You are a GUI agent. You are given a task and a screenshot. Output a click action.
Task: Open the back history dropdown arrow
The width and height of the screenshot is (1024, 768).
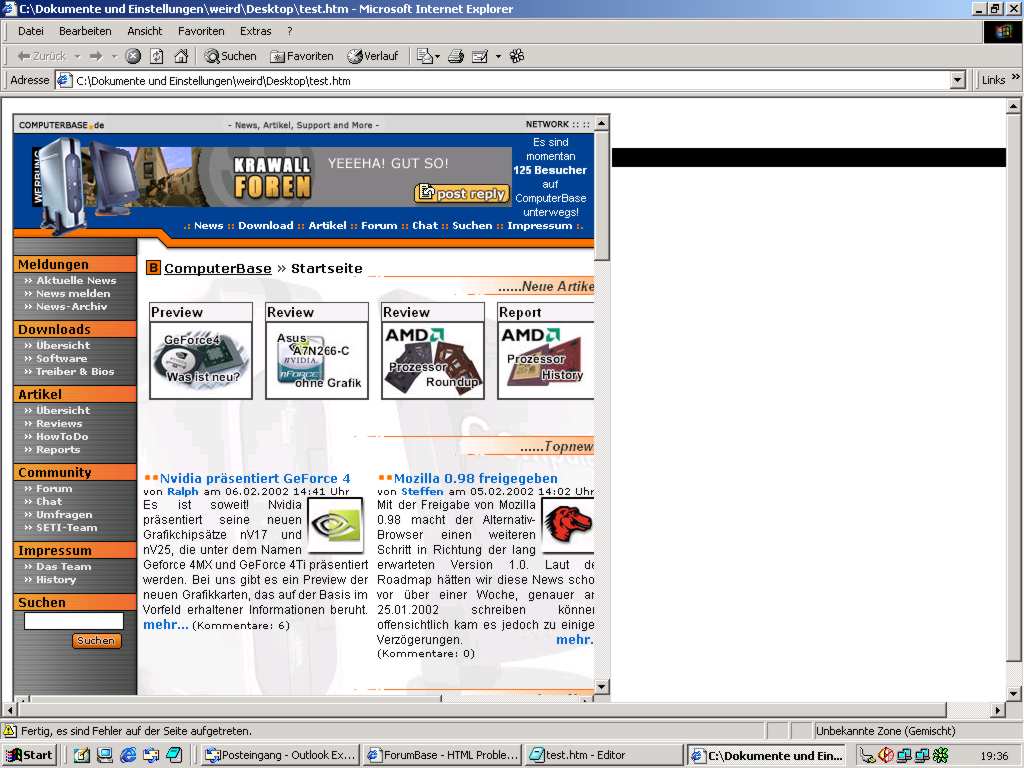point(77,57)
